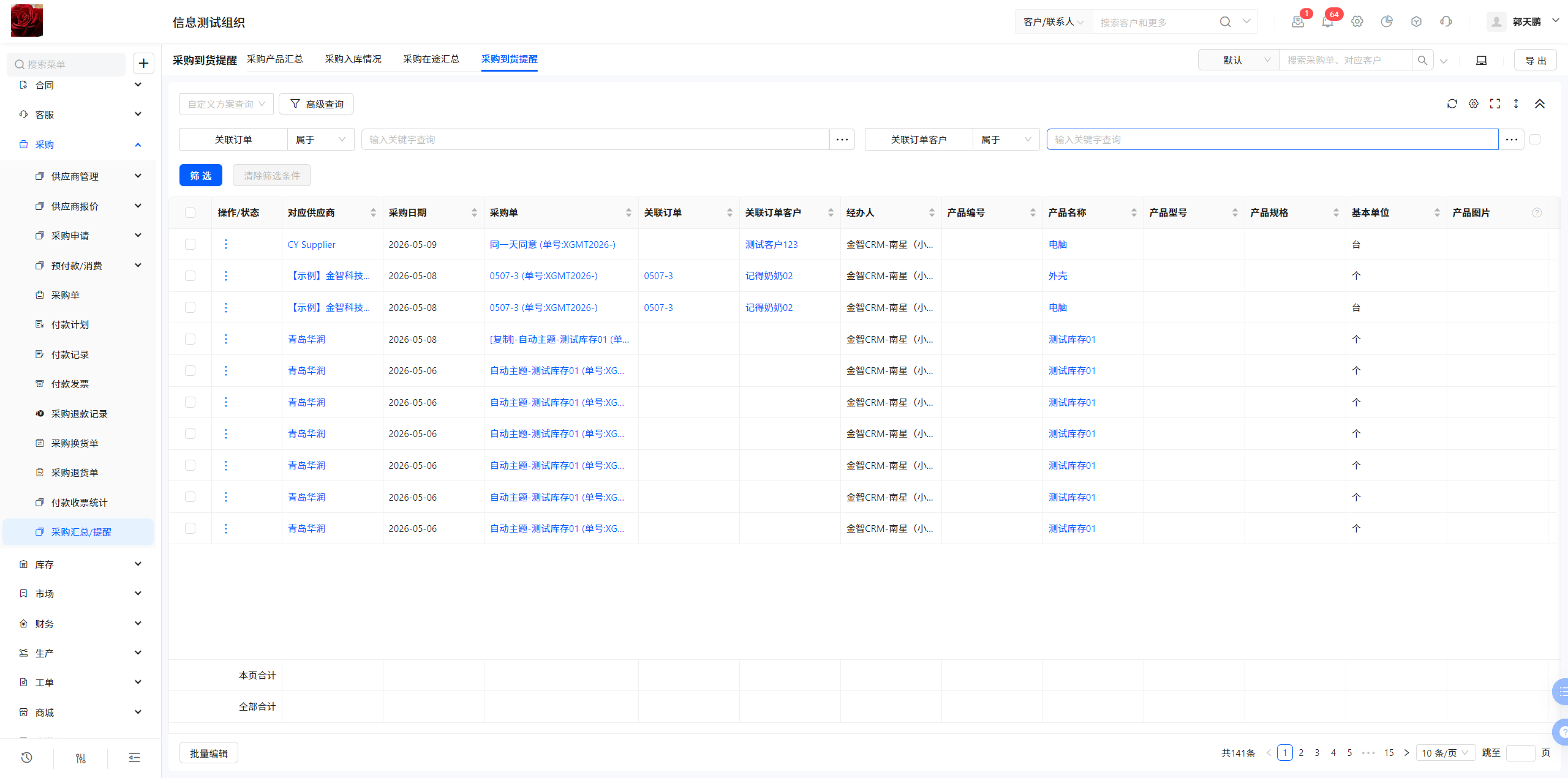
Task: Open the 测试客户123 customer link
Action: pos(771,244)
